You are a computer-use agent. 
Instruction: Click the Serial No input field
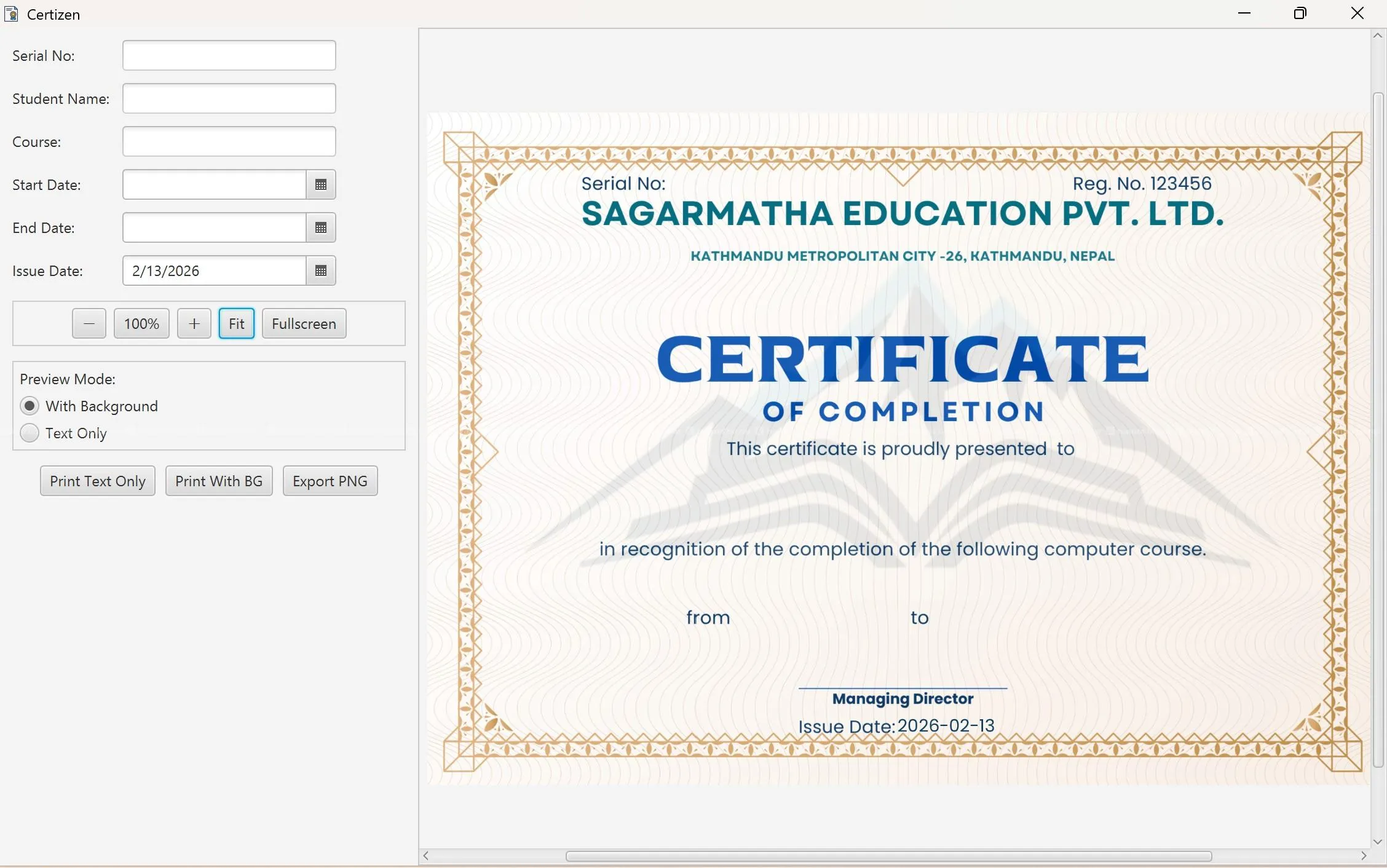229,56
